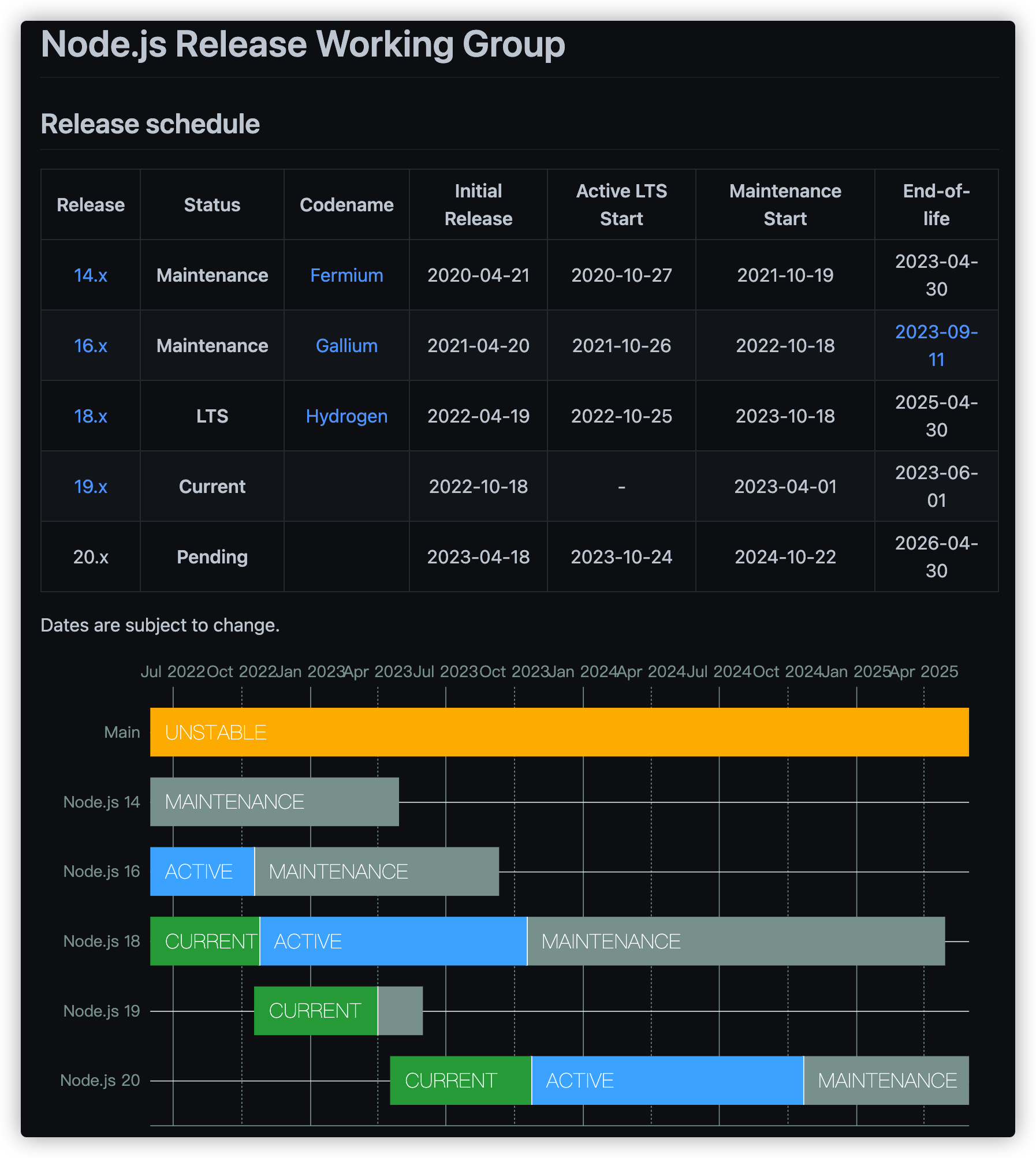The height and width of the screenshot is (1158, 1036).
Task: Open the 19.x release link
Action: click(x=91, y=487)
